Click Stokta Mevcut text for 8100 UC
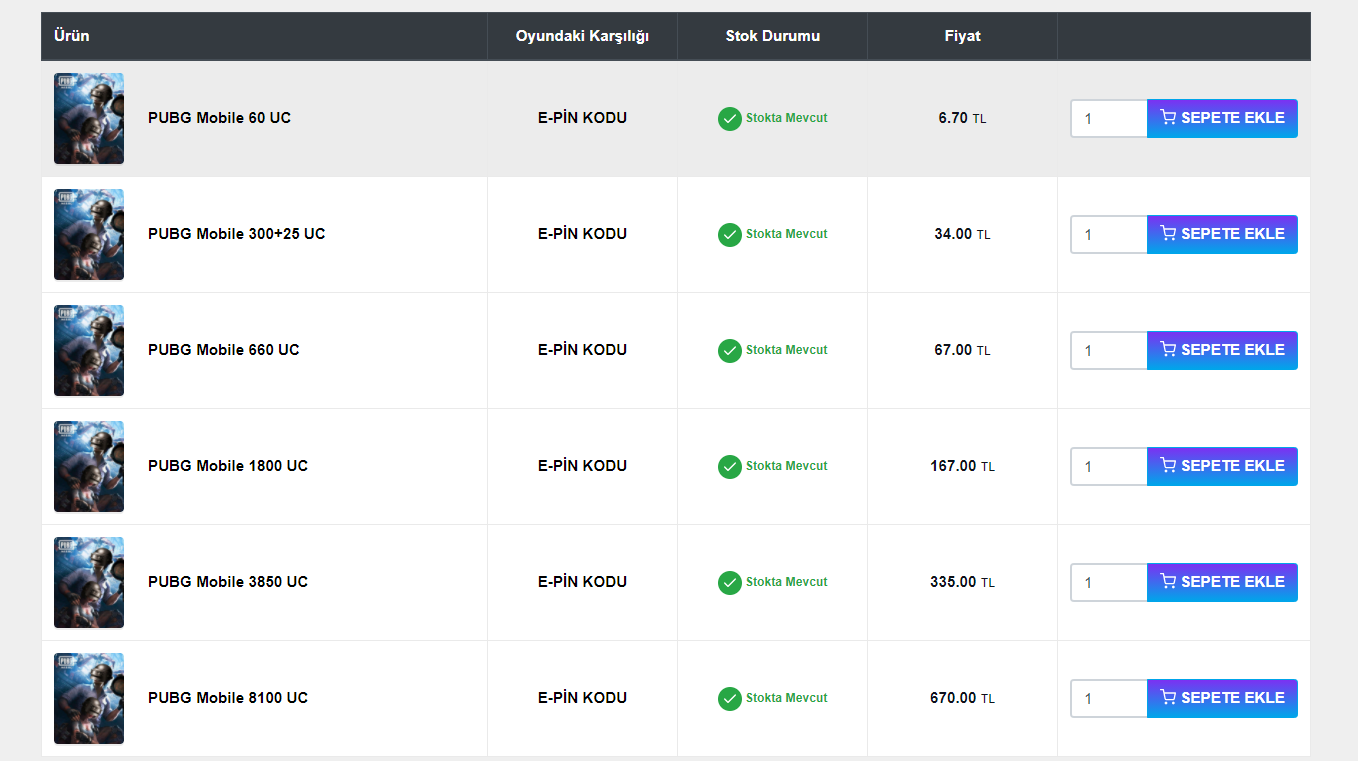Image resolution: width=1358 pixels, height=761 pixels. click(x=787, y=698)
